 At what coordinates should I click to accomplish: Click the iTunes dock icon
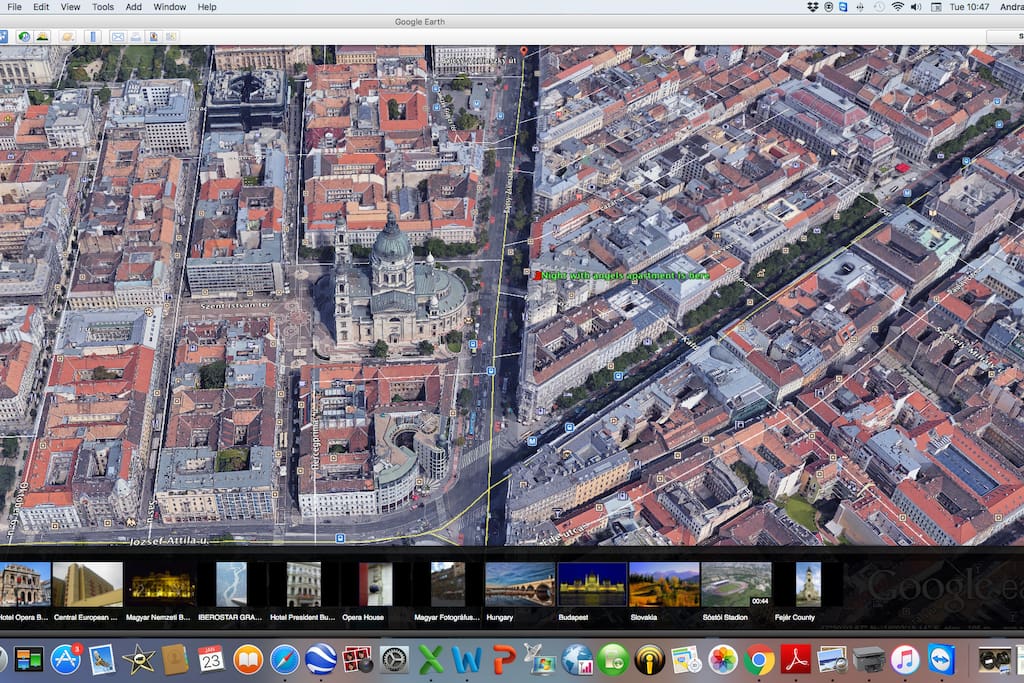pyautogui.click(x=904, y=659)
